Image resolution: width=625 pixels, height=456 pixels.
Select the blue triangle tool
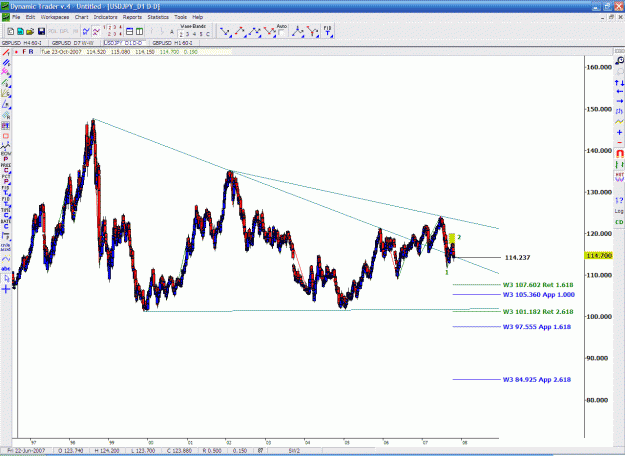tap(6, 104)
